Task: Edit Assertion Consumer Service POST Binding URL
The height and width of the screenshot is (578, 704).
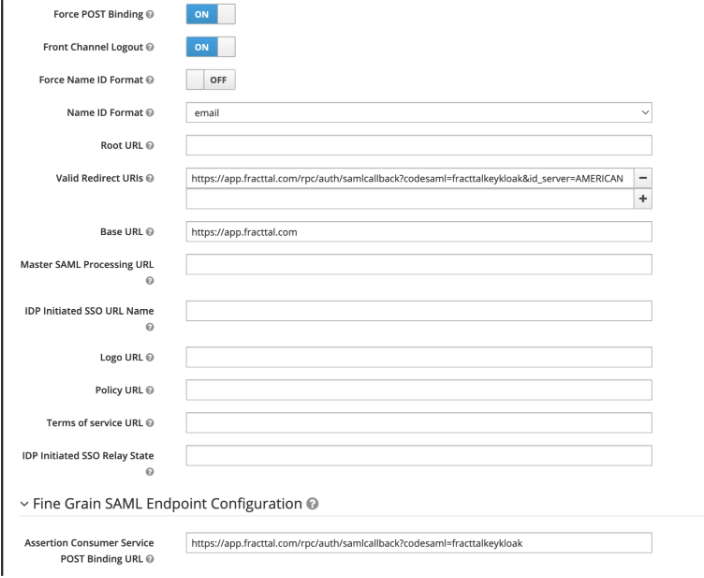Action: pos(419,543)
